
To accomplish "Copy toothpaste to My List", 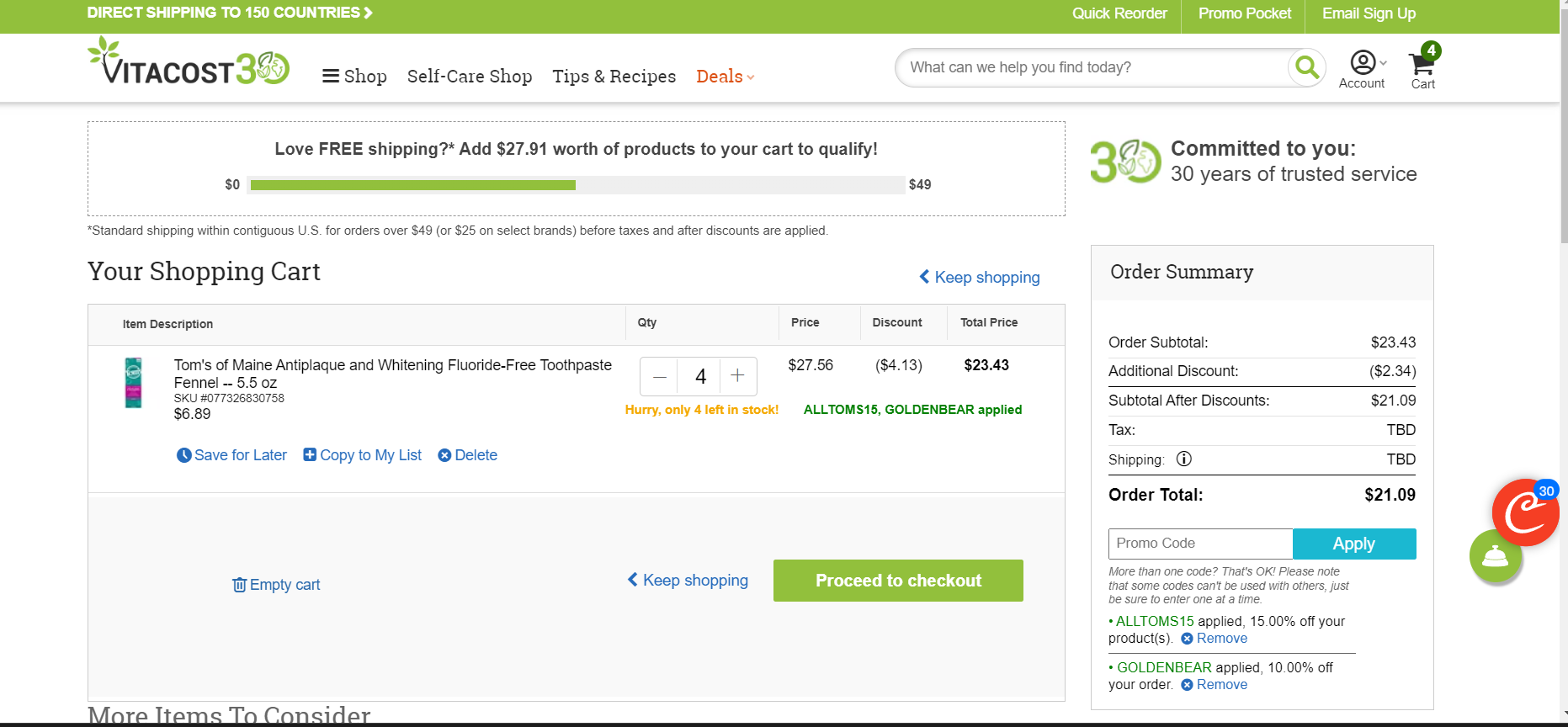I will (363, 455).
